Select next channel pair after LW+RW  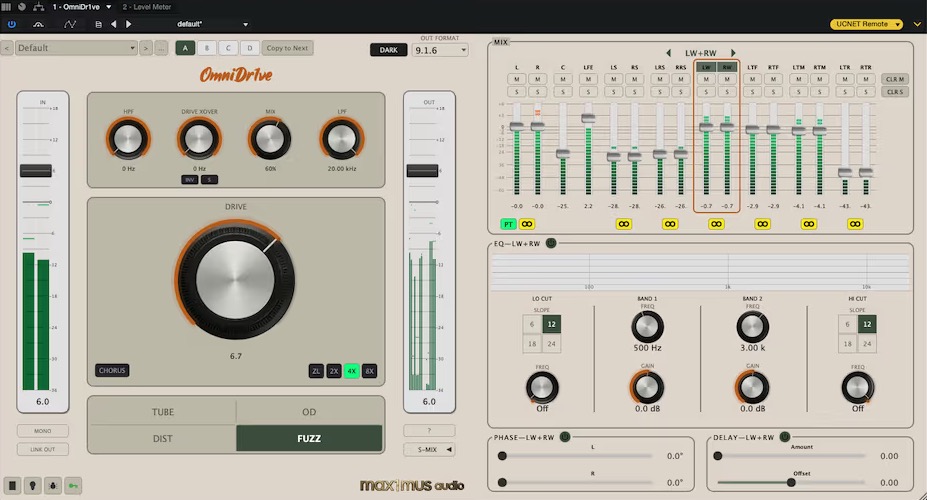pos(733,53)
